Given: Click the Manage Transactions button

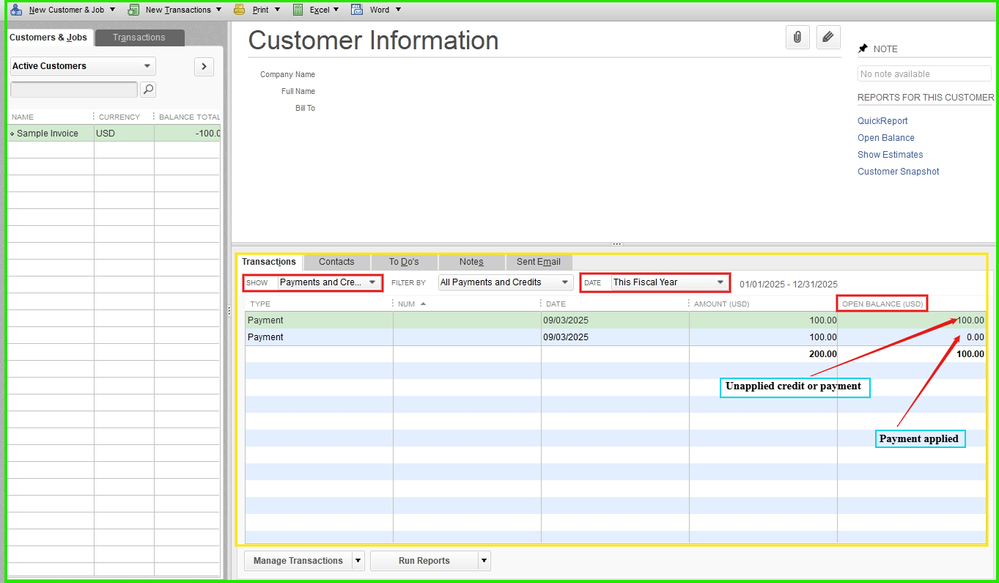Looking at the screenshot, I should [x=298, y=561].
